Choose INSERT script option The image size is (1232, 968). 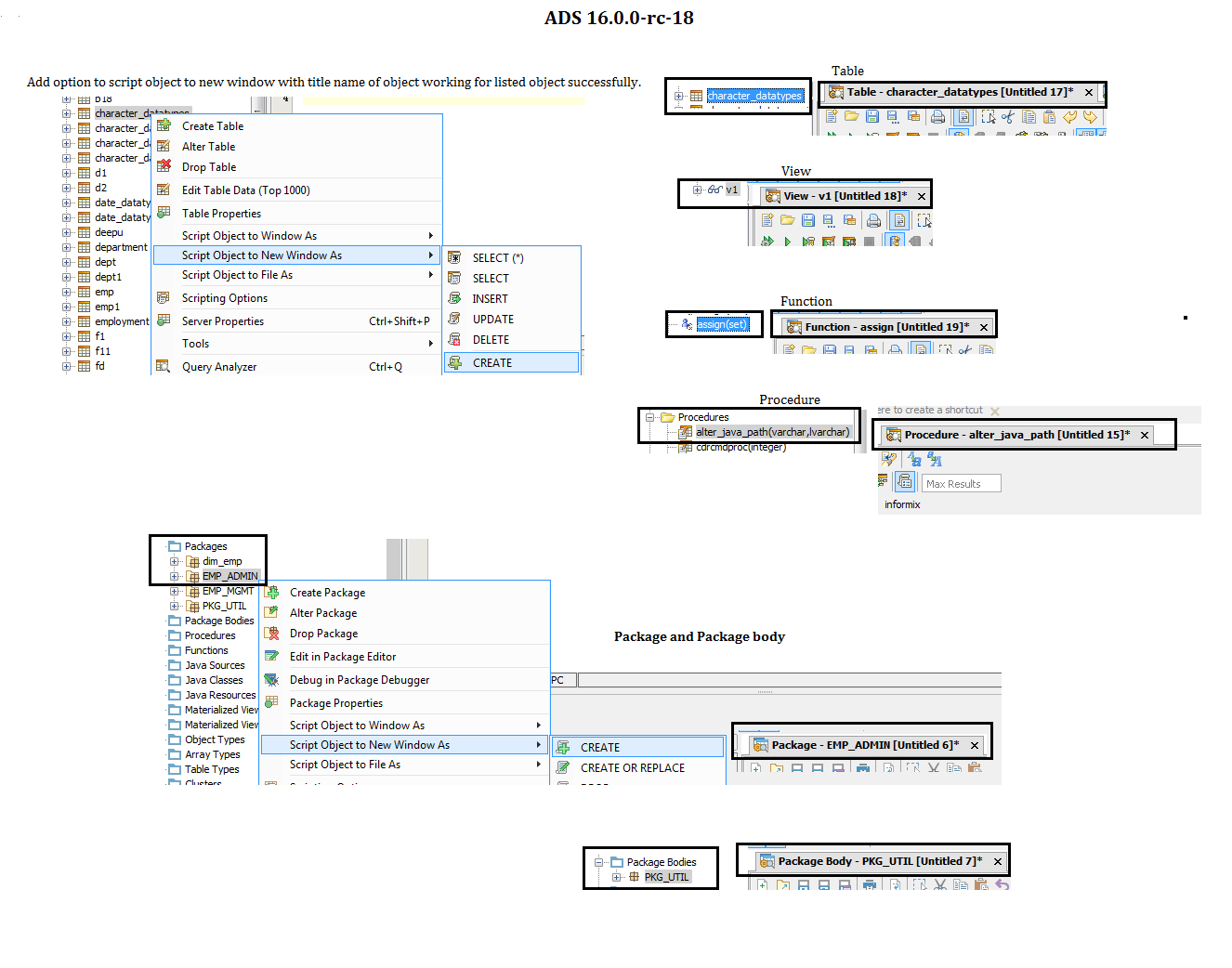(x=512, y=298)
